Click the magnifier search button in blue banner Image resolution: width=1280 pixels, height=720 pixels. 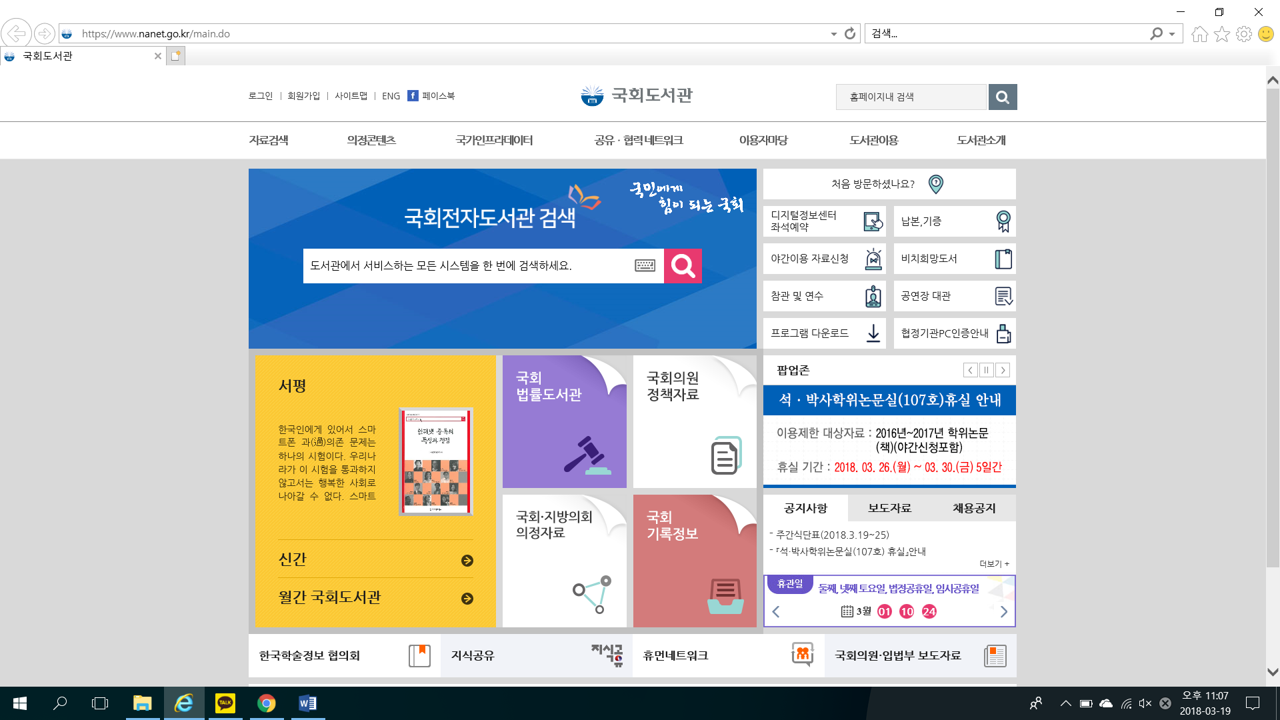[x=683, y=266]
